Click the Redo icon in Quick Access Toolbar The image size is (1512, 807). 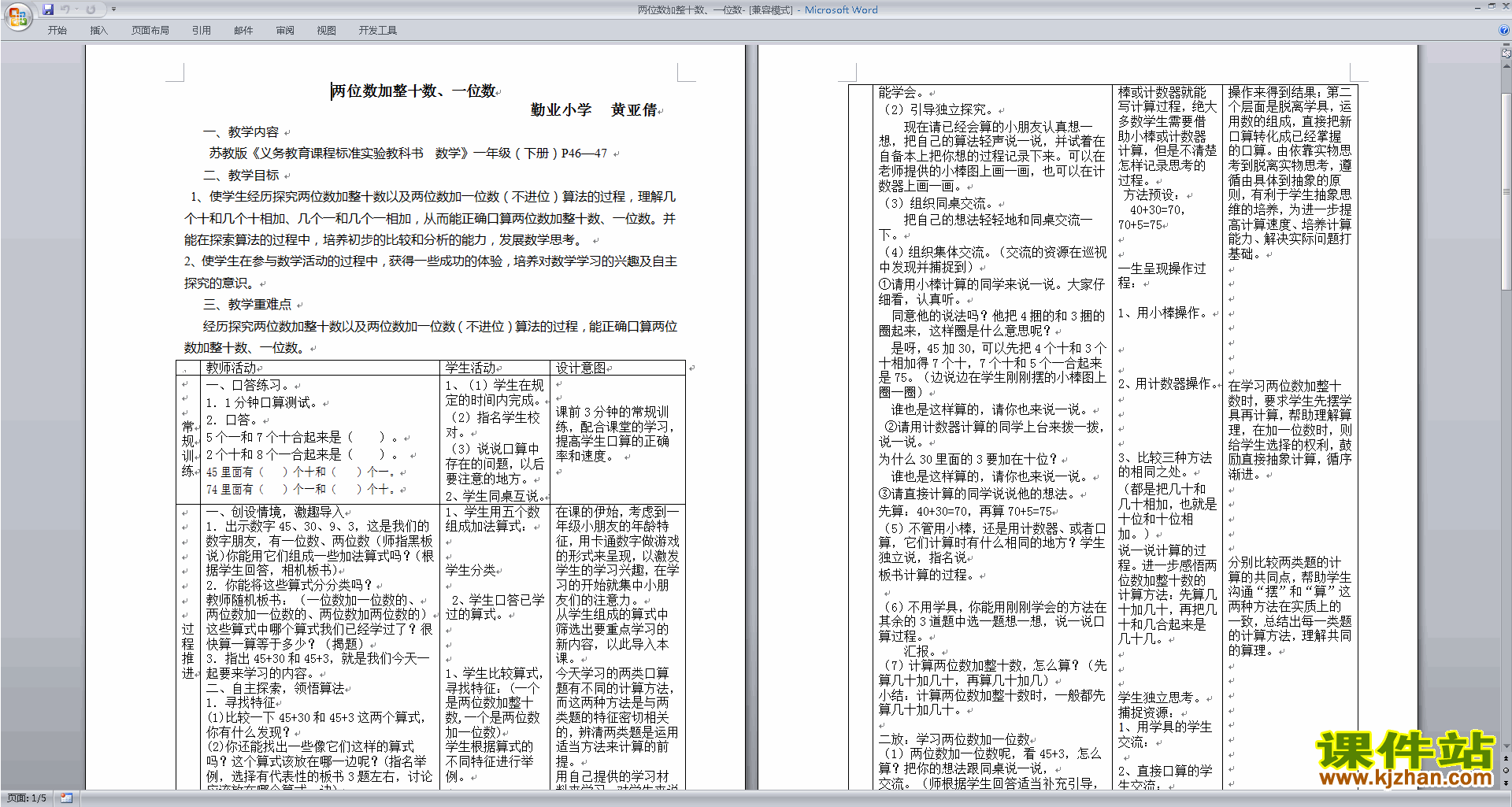click(x=91, y=9)
